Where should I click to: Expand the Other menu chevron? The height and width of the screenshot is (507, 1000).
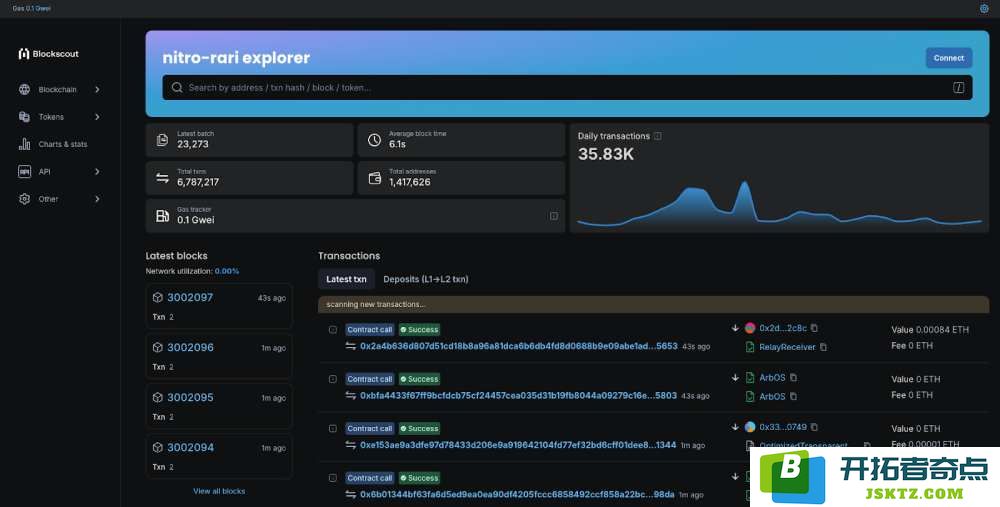(97, 199)
